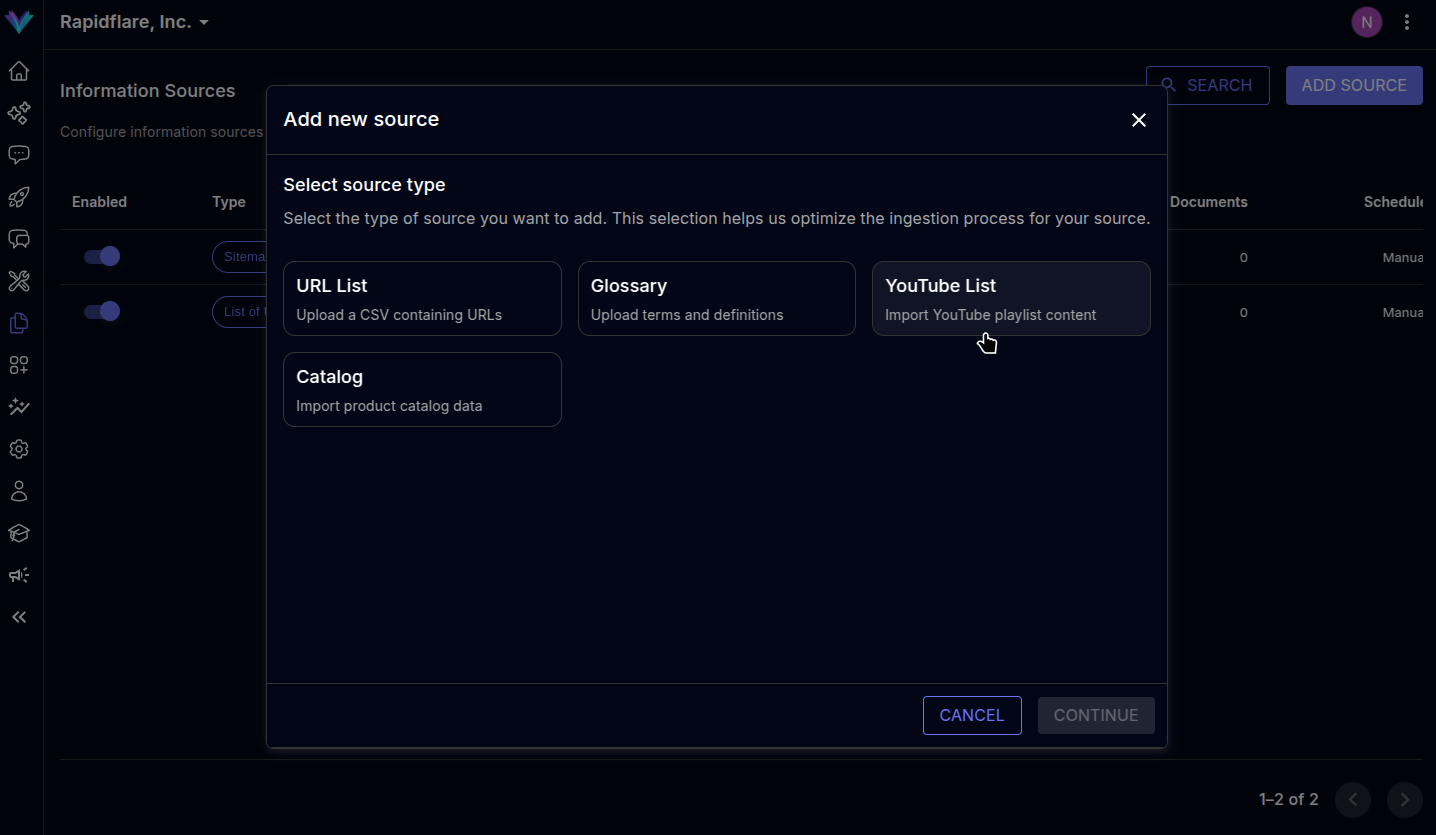Collapse the sidebar with the double-chevron button
The width and height of the screenshot is (1436, 835).
pos(18,617)
